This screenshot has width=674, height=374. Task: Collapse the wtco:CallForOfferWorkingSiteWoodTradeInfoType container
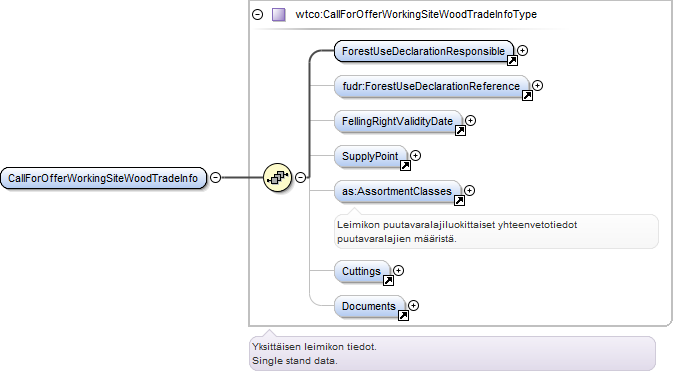click(257, 15)
